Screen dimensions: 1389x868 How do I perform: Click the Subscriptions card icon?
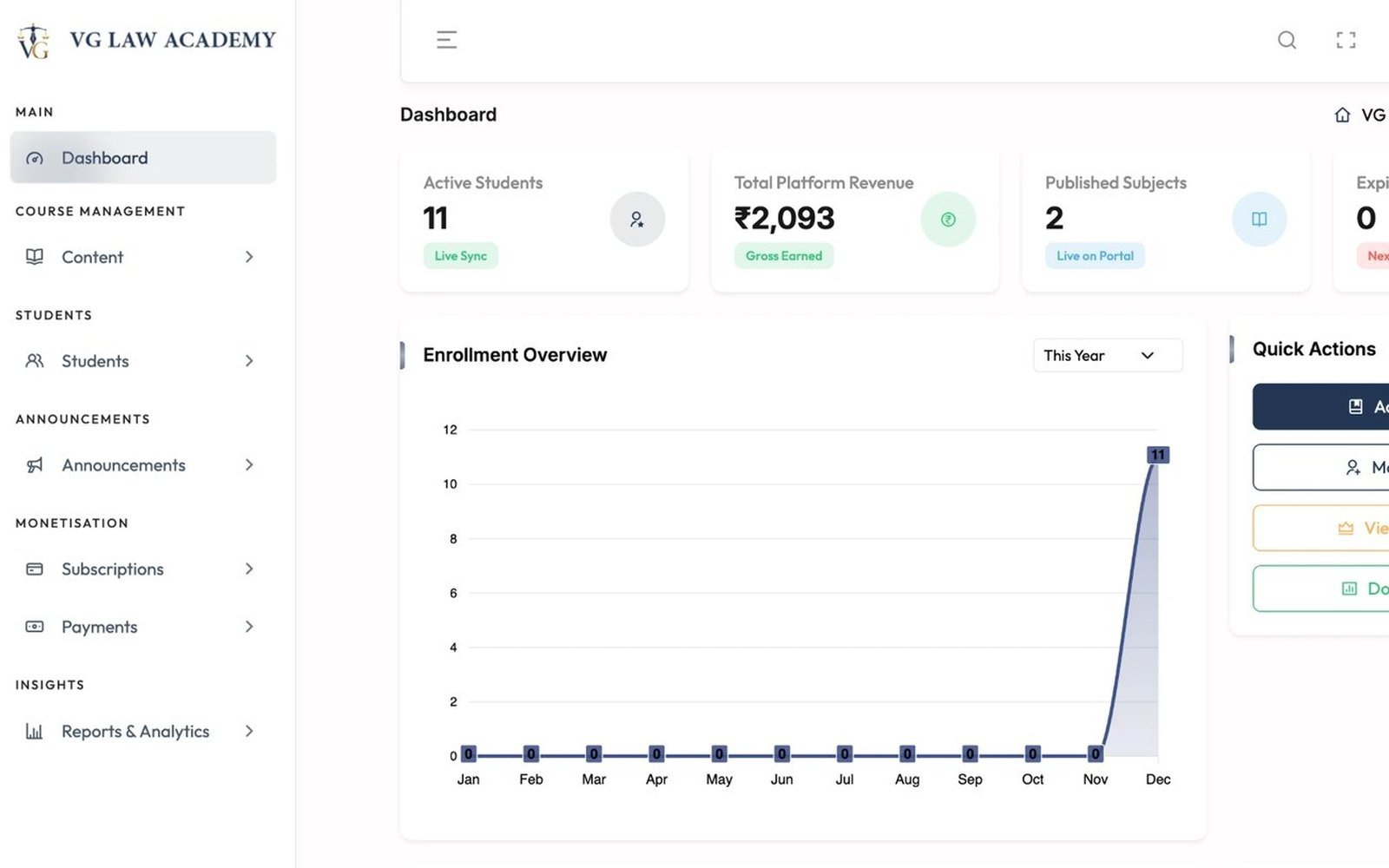35,569
